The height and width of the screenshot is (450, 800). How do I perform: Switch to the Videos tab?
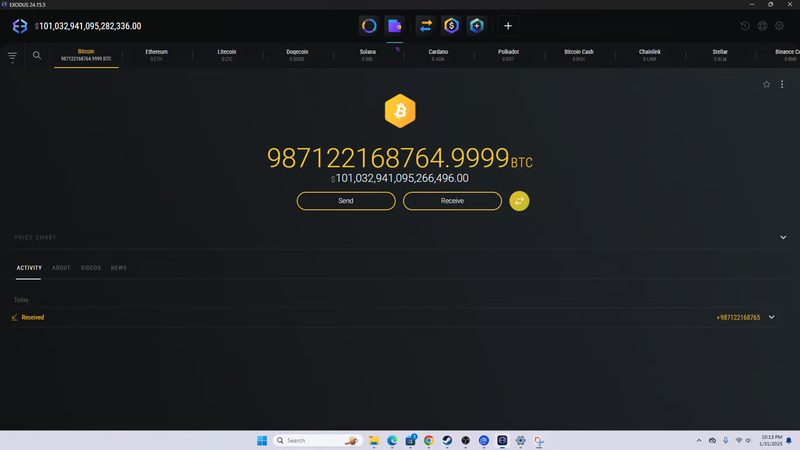(x=90, y=268)
